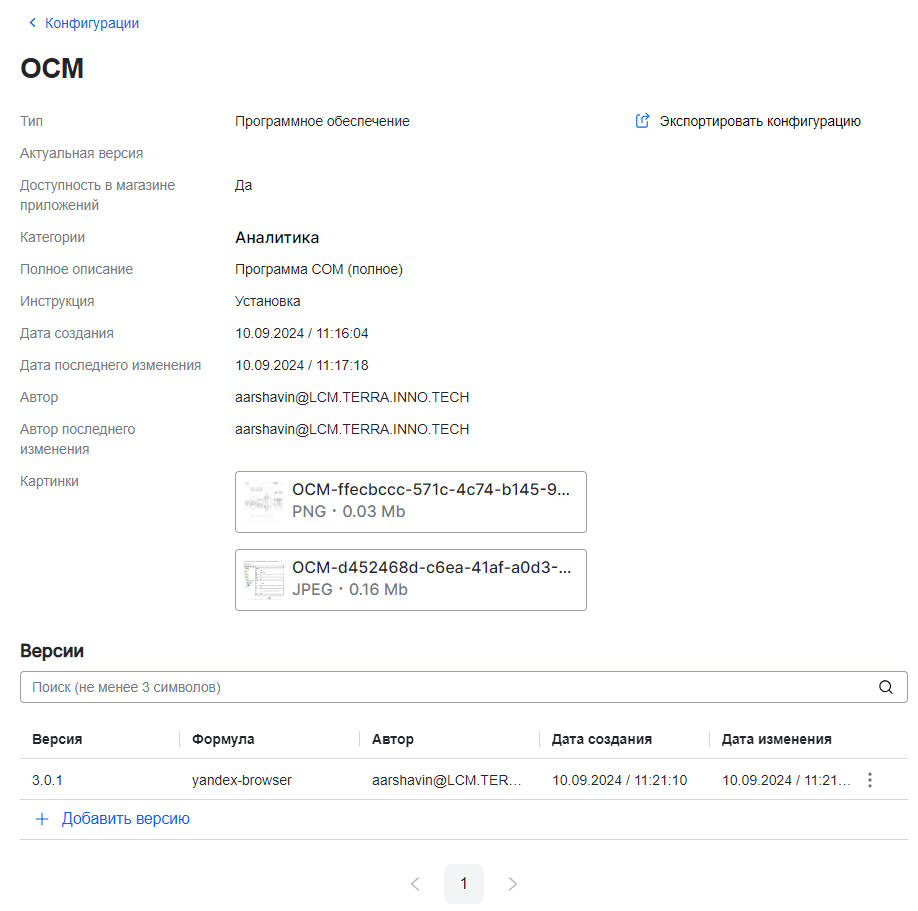Click the back chevron icon beside Конфигурации
Image resolution: width=918 pixels, height=911 pixels.
tap(32, 23)
